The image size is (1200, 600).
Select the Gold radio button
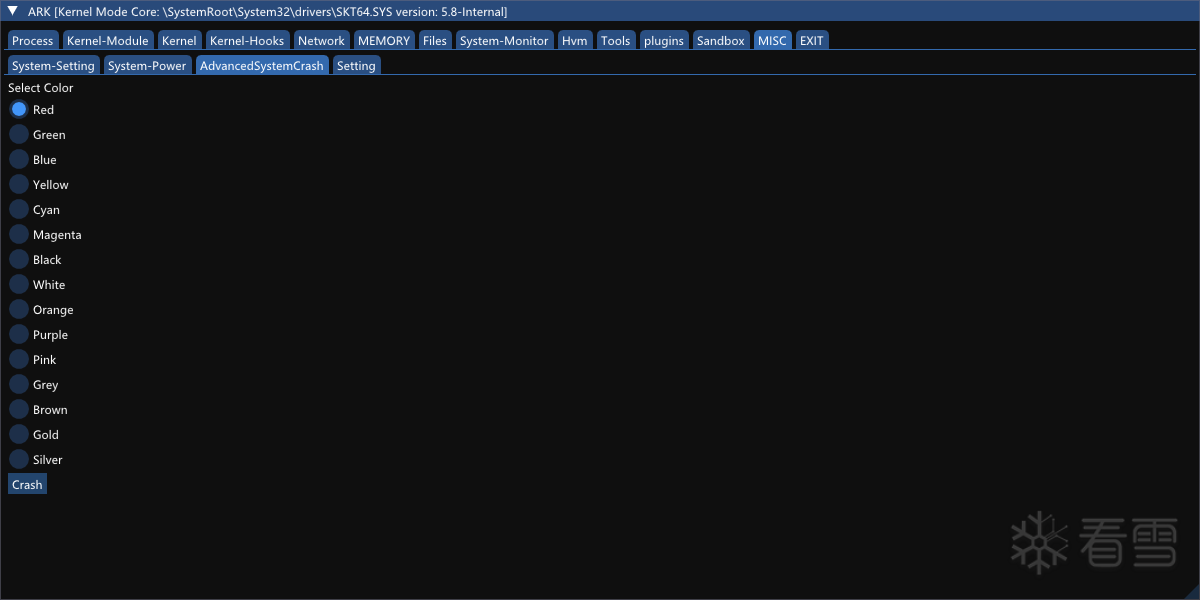[x=19, y=434]
